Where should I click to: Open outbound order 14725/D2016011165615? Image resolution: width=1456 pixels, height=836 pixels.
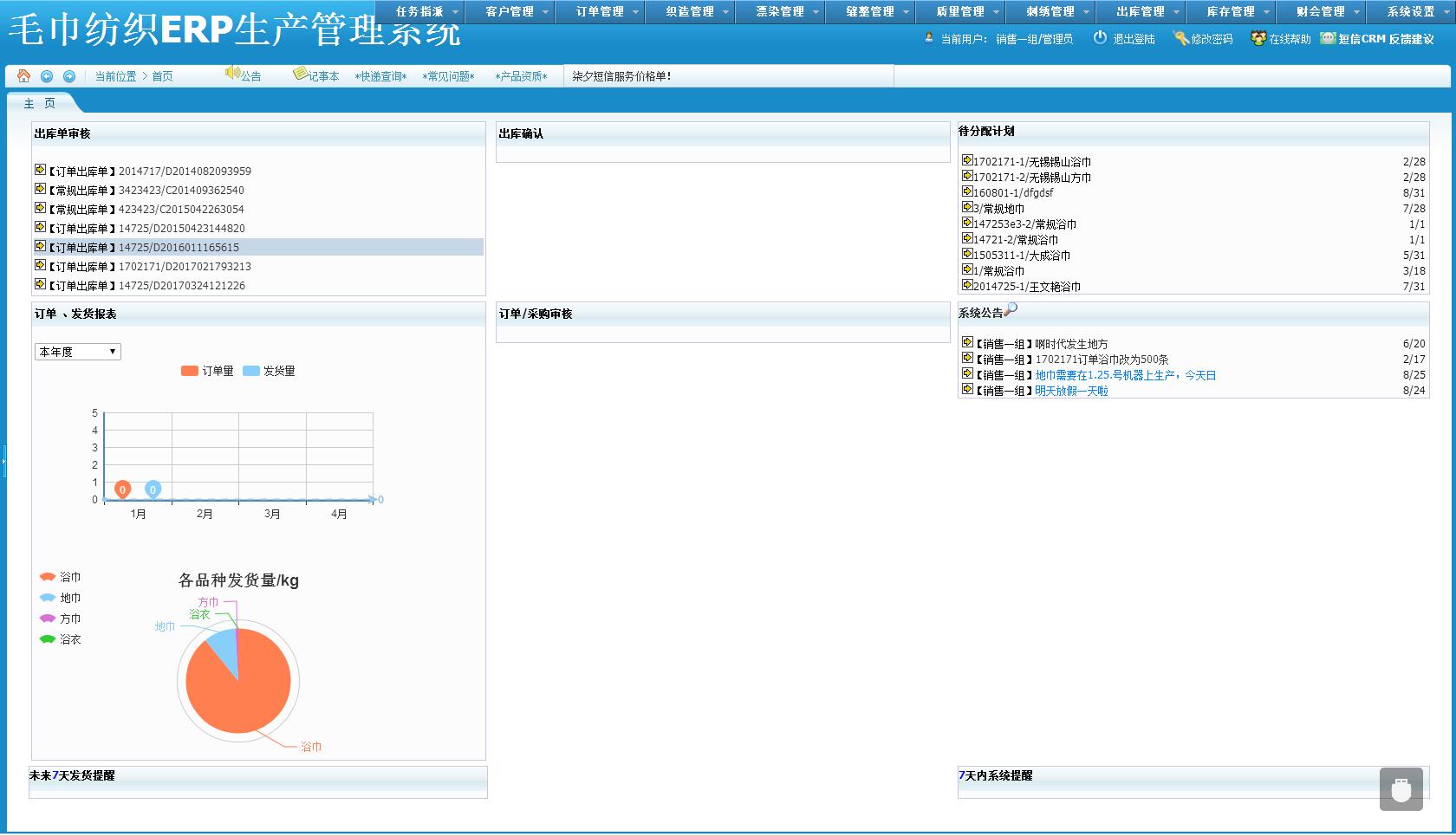pyautogui.click(x=179, y=248)
